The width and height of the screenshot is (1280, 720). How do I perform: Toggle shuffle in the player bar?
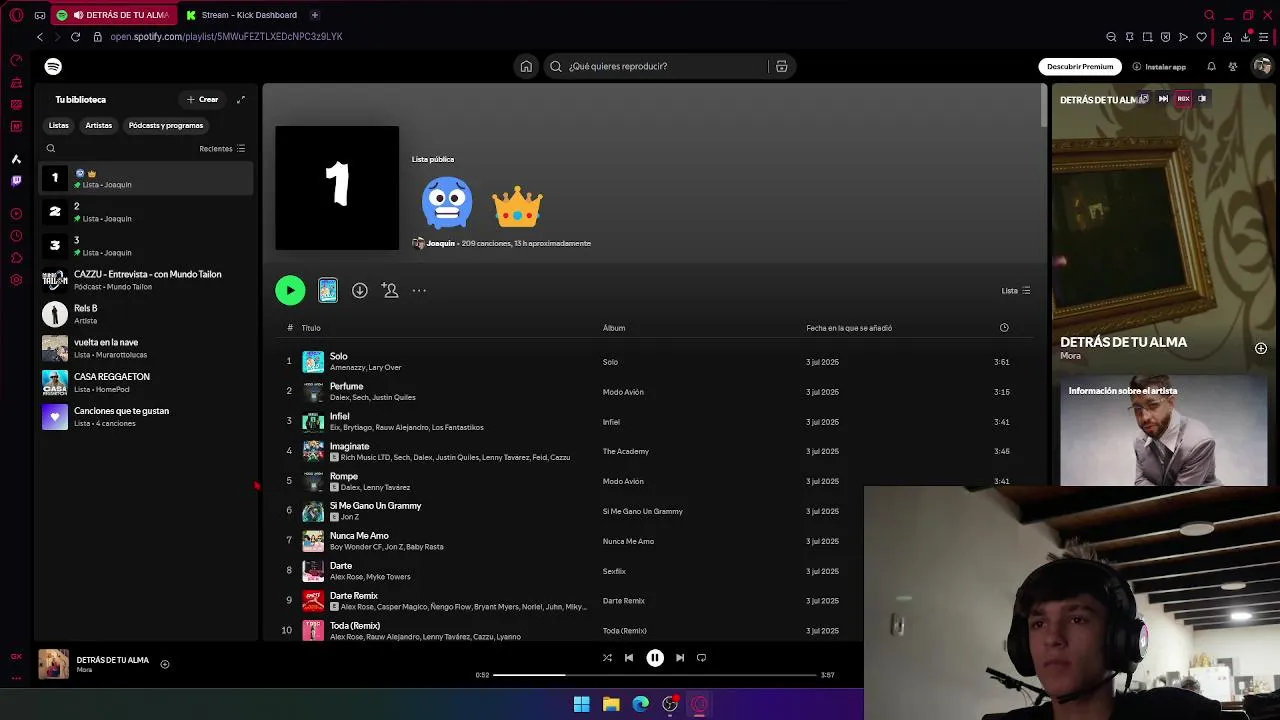(607, 658)
